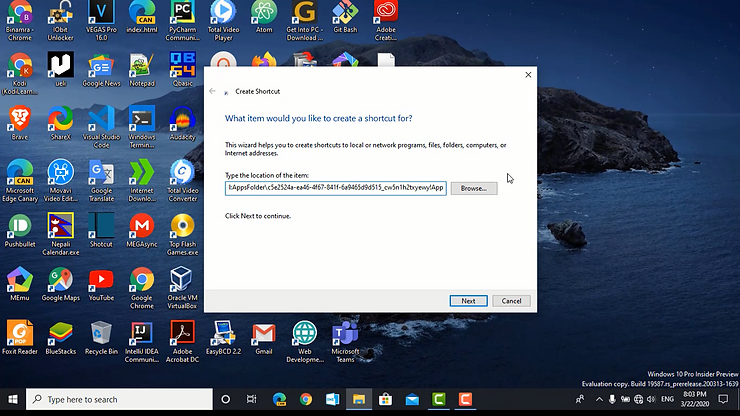Select the Top Flash Games.exe icon
Image resolution: width=740 pixels, height=416 pixels.
[x=183, y=234]
